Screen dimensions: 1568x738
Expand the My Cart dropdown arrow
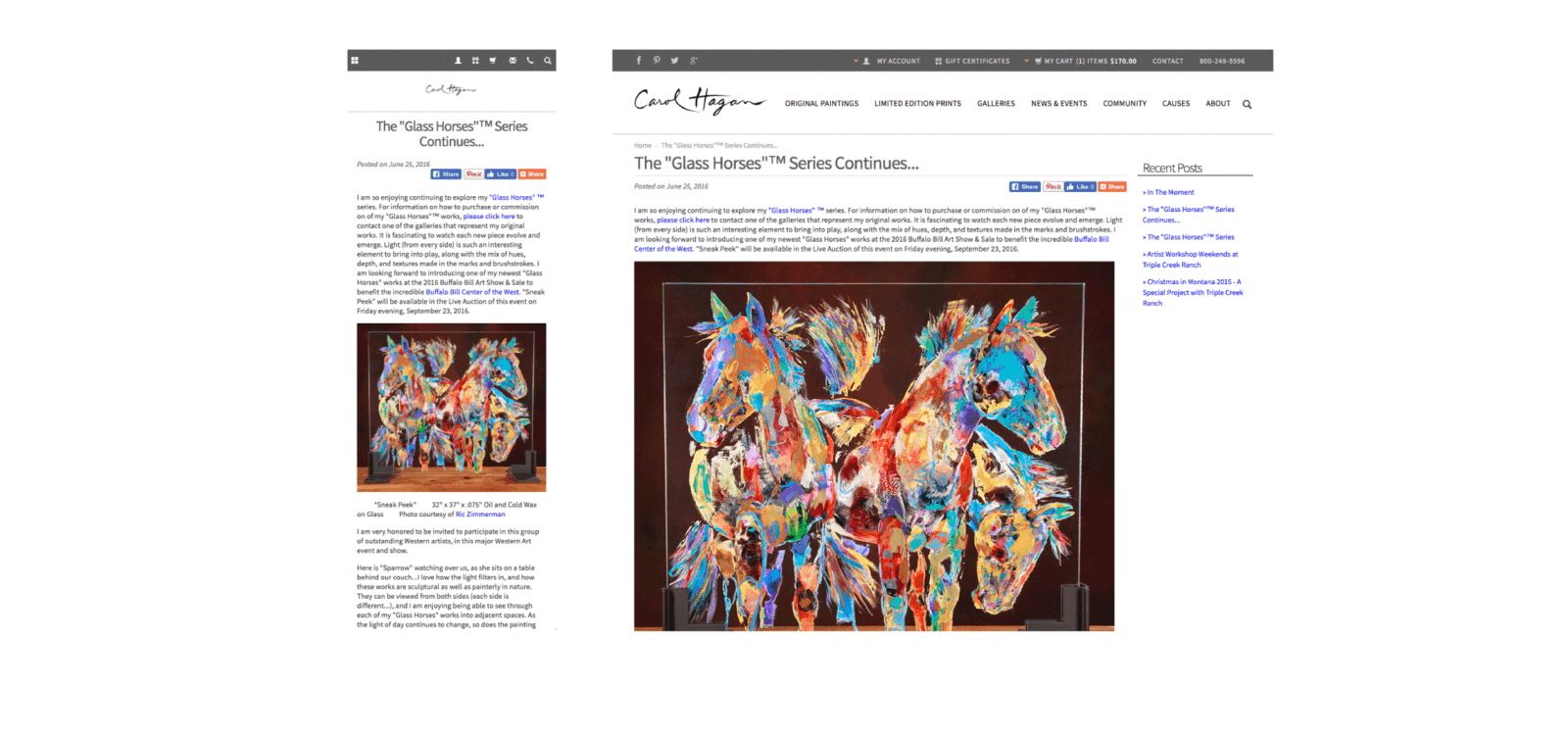coord(1026,61)
